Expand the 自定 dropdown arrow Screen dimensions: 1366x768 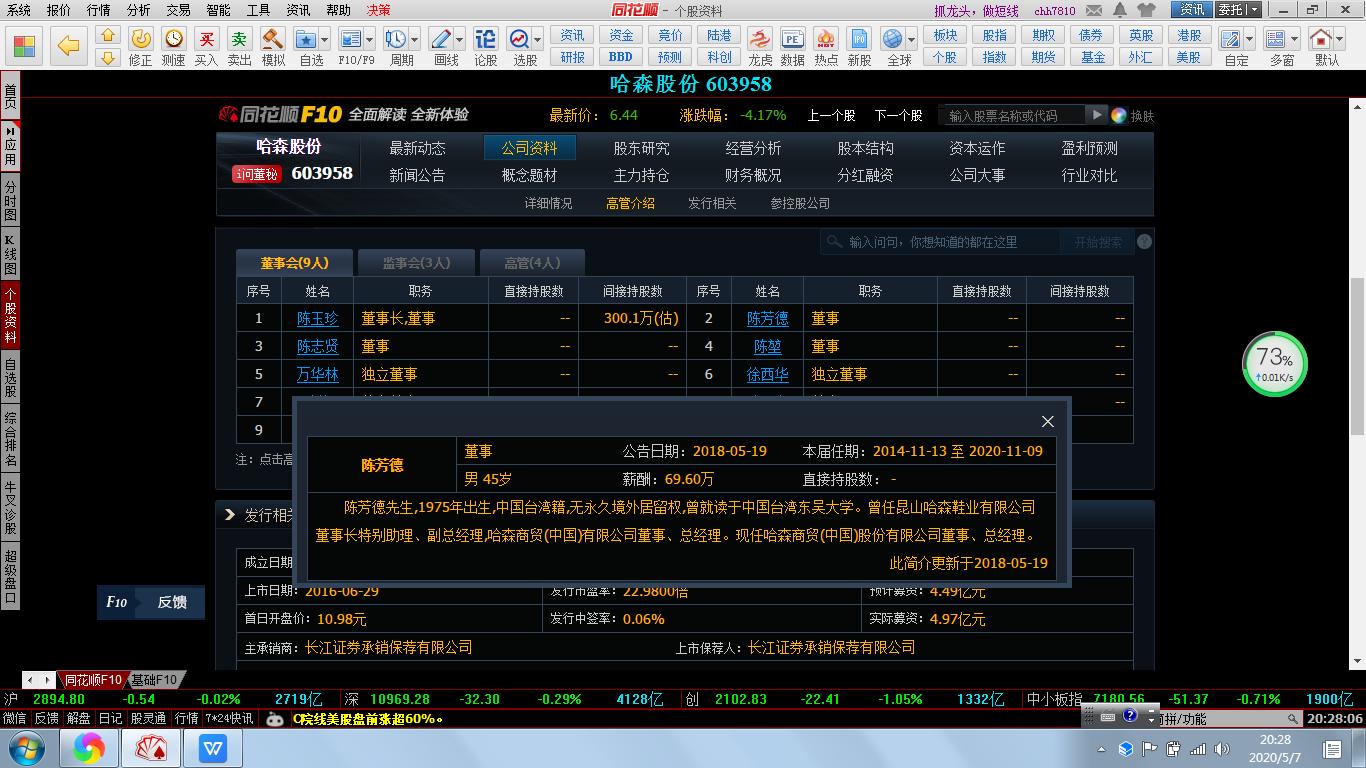(1250, 40)
